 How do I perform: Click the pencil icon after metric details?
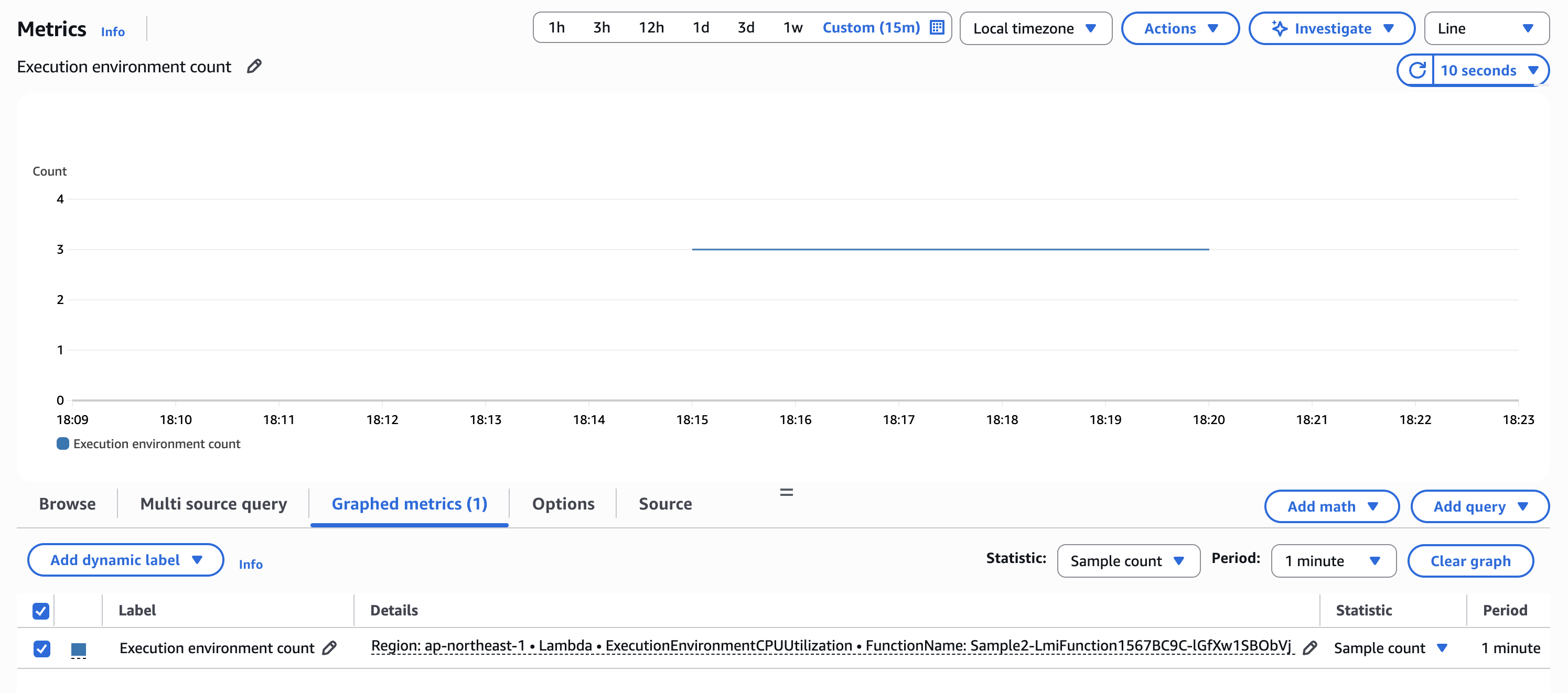pos(1310,648)
